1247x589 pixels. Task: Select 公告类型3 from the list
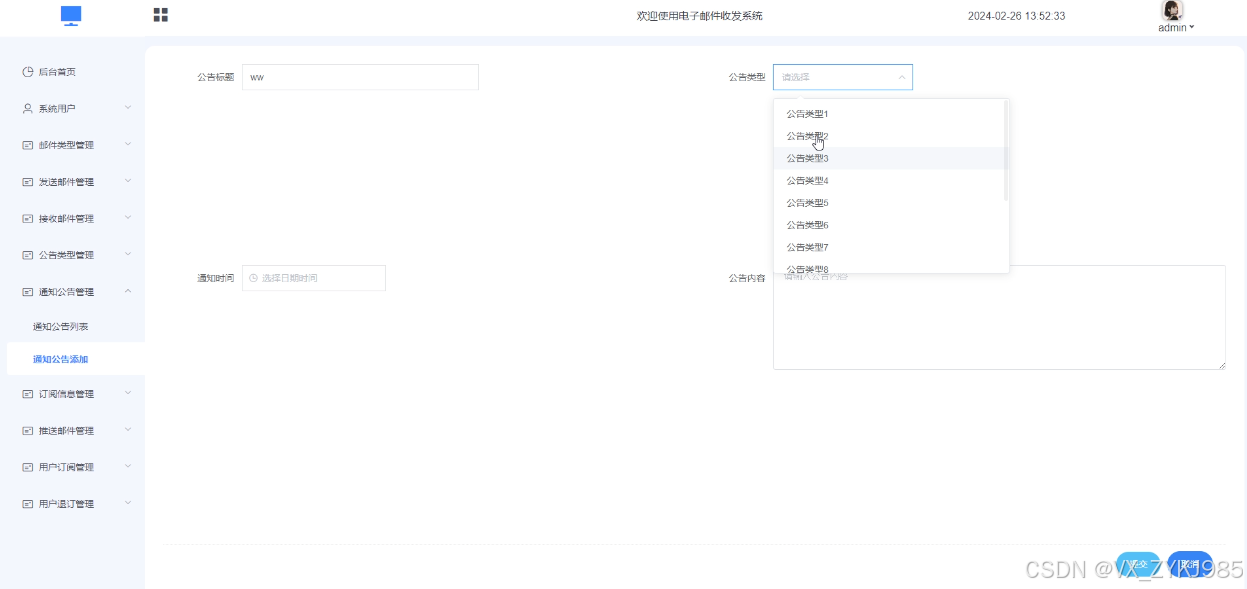(x=806, y=158)
